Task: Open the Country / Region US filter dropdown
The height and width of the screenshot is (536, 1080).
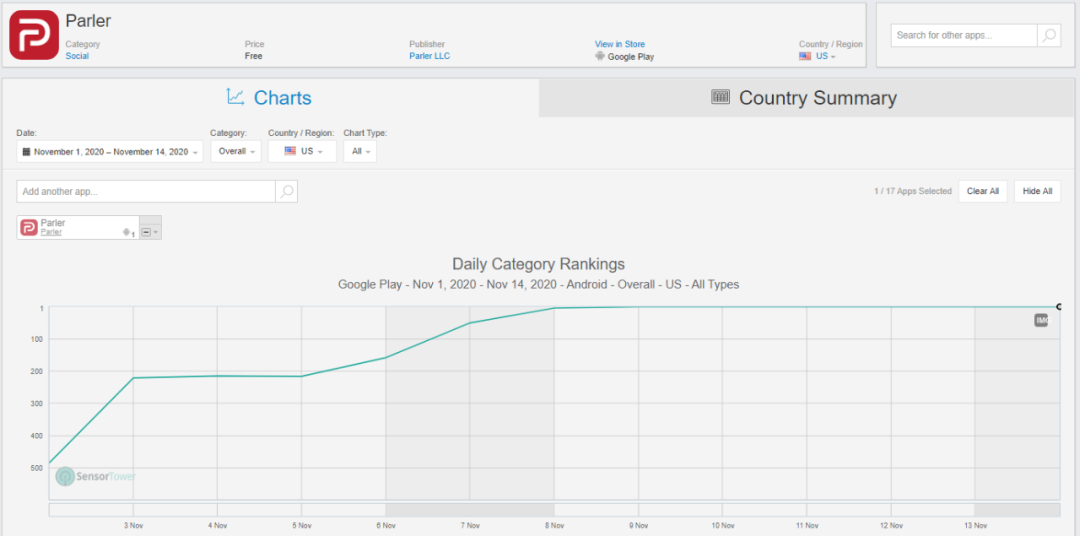Action: (x=302, y=152)
